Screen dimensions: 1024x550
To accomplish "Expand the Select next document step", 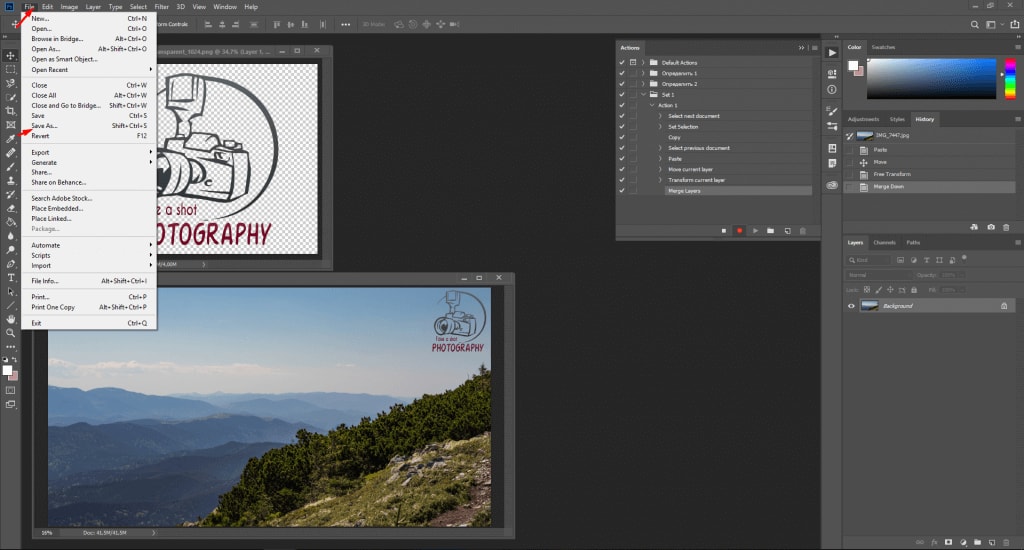I will [x=660, y=116].
